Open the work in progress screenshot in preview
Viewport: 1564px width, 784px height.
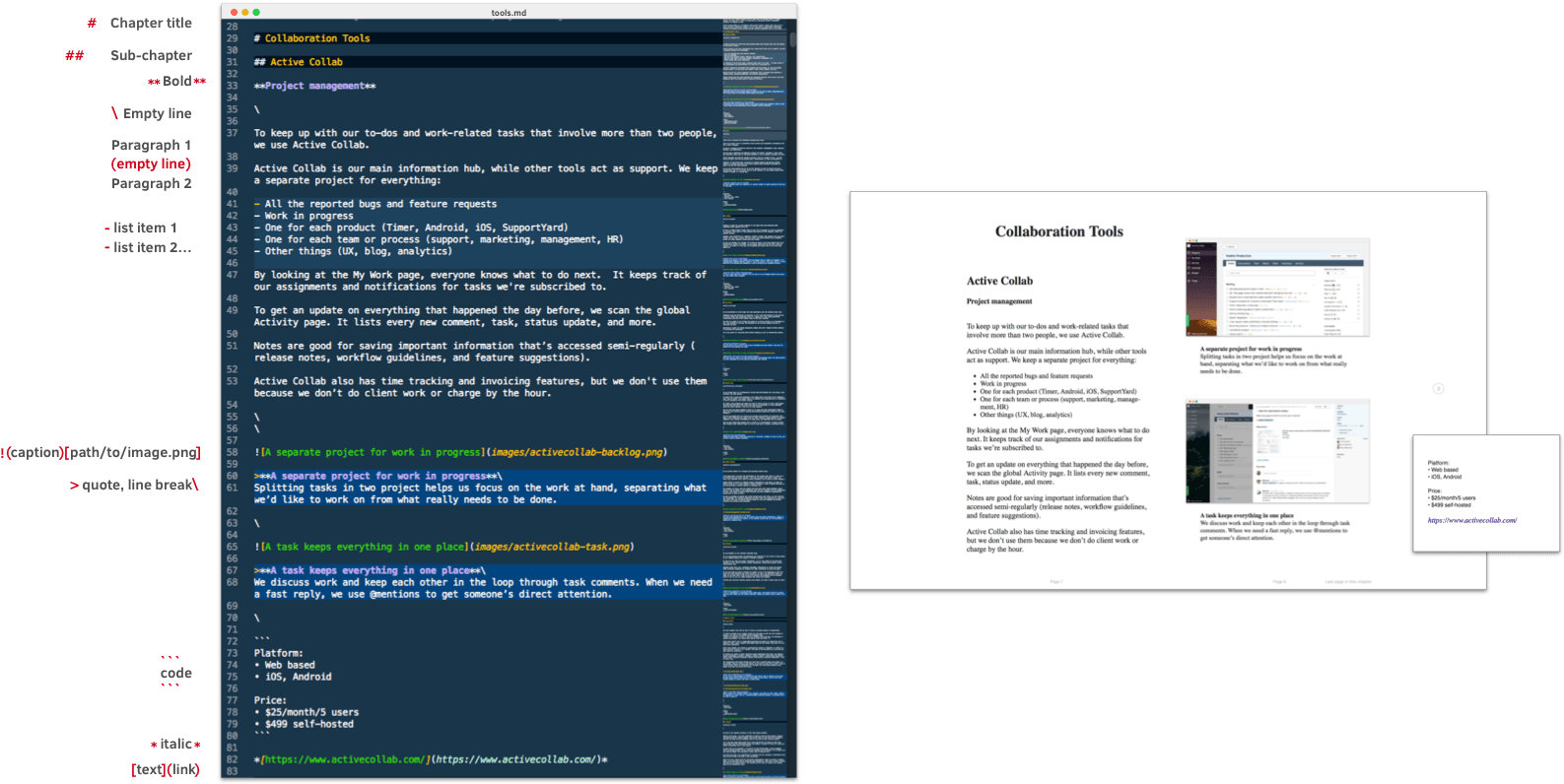(1277, 288)
